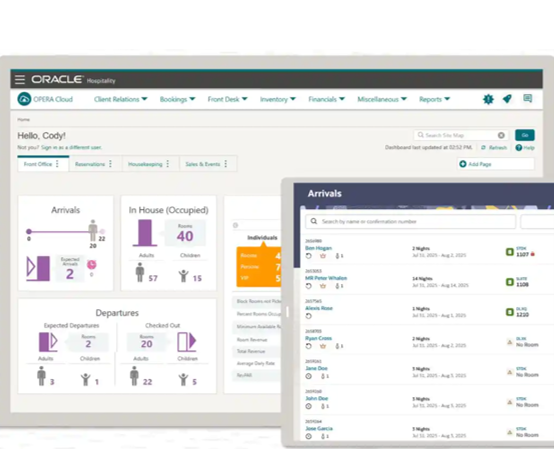Click the green room status box for 1210
554x449 pixels.
(x=509, y=312)
